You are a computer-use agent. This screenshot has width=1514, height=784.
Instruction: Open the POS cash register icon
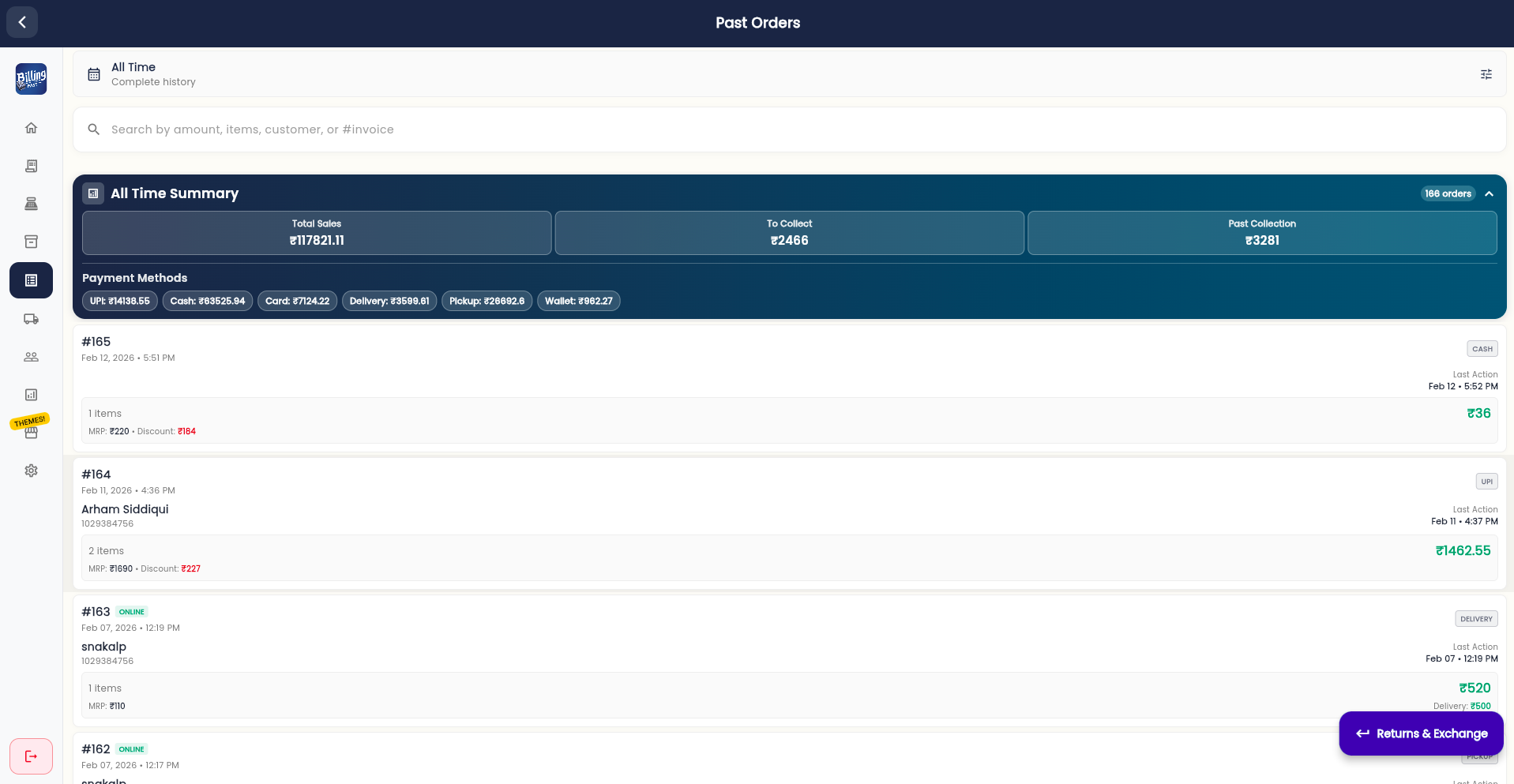click(31, 204)
